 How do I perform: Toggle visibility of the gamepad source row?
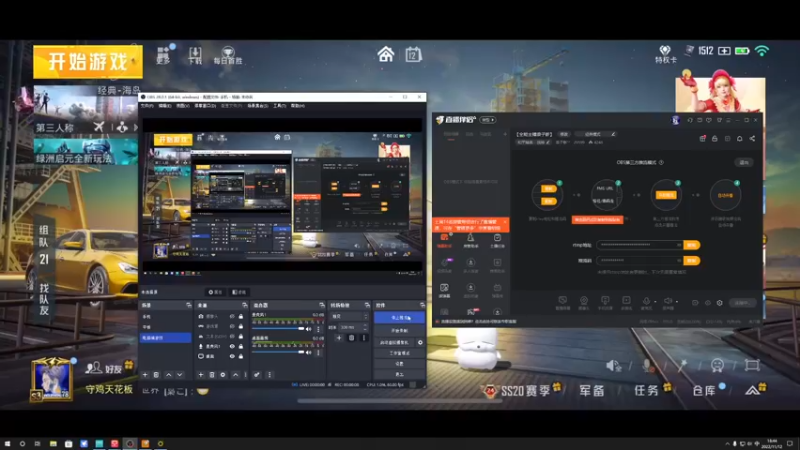[232, 326]
